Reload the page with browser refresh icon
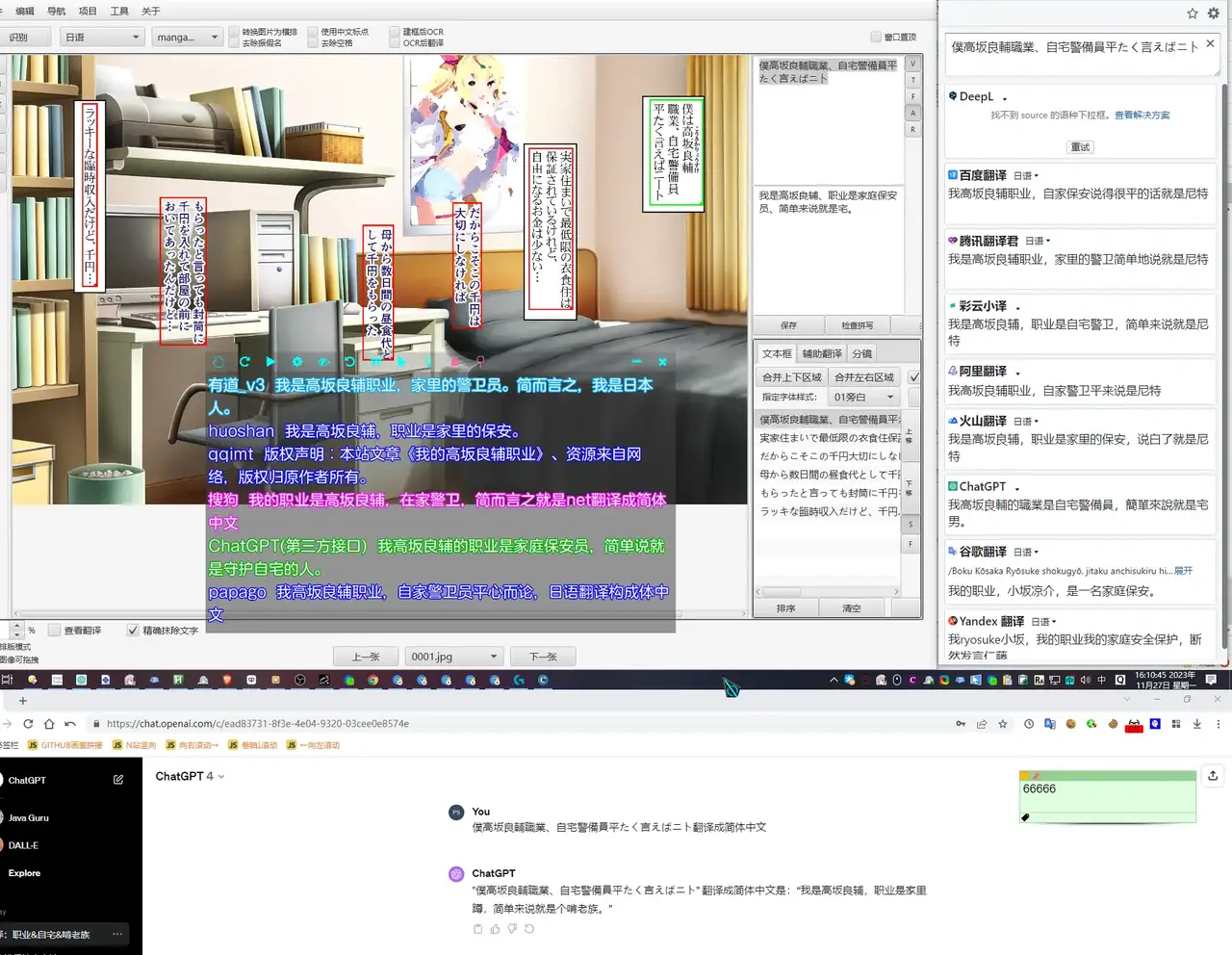Viewport: 1232px width, 955px height. pos(28,724)
